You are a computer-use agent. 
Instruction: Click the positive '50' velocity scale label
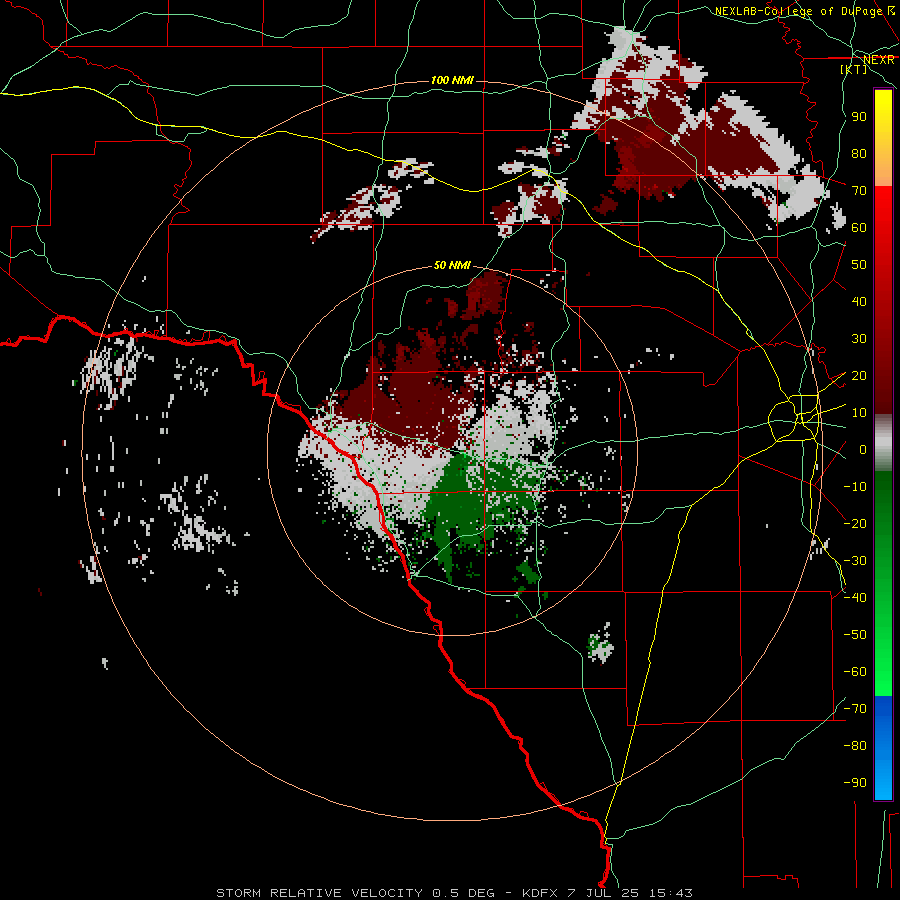859,265
